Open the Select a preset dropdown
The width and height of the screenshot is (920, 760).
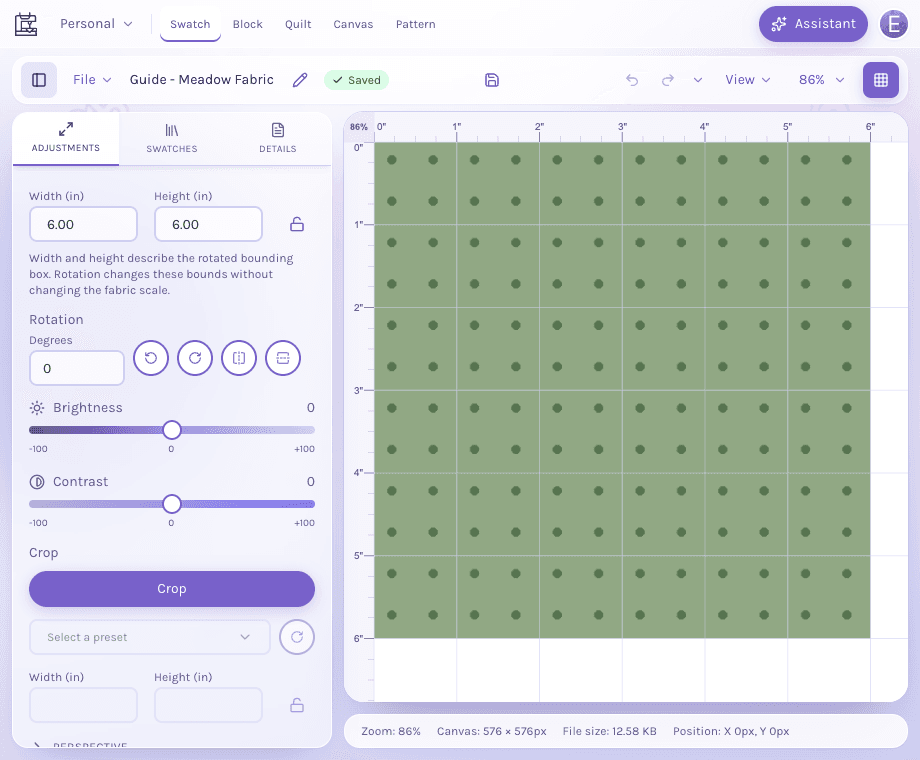[150, 637]
